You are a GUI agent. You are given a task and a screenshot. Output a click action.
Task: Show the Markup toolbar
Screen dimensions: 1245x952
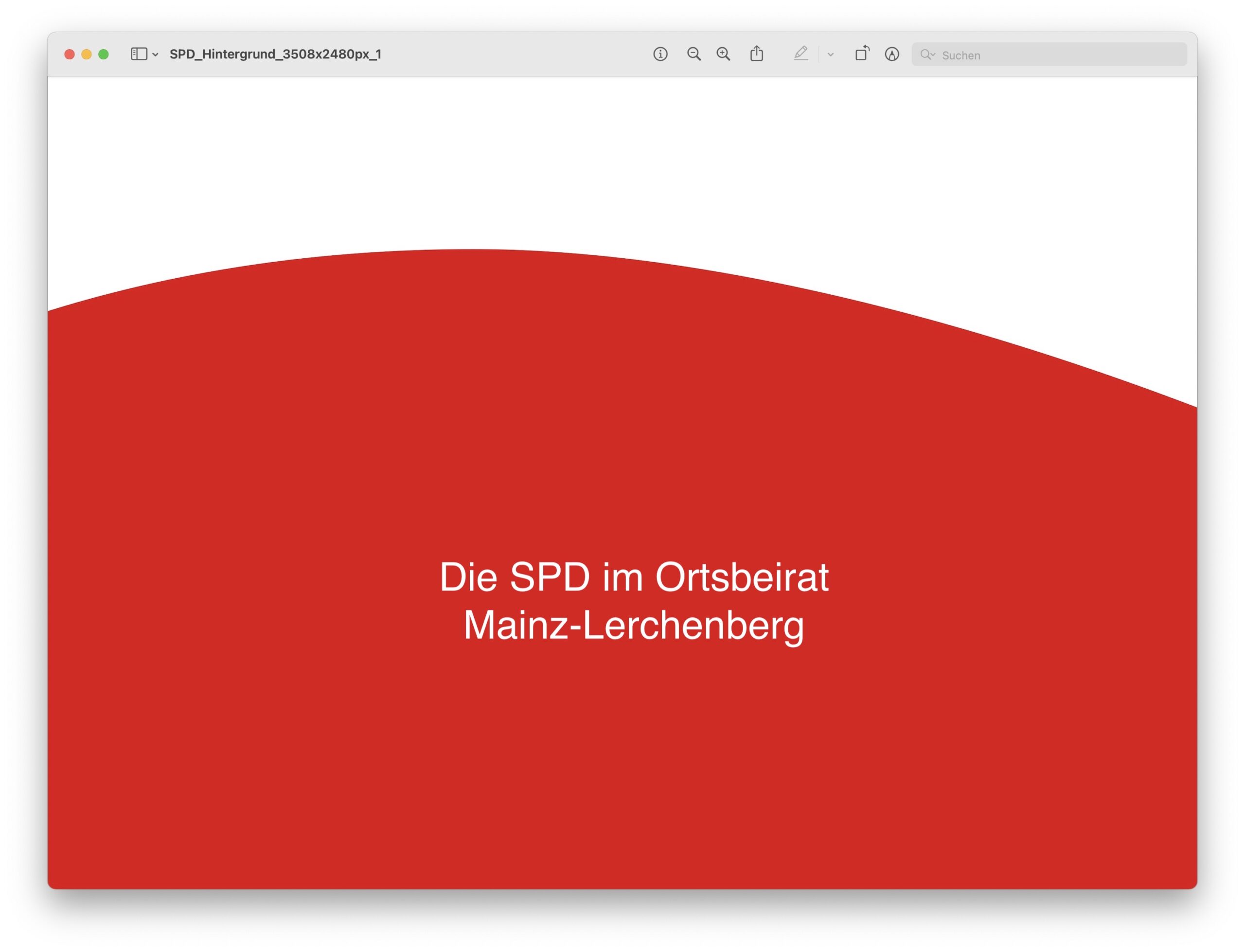click(892, 54)
